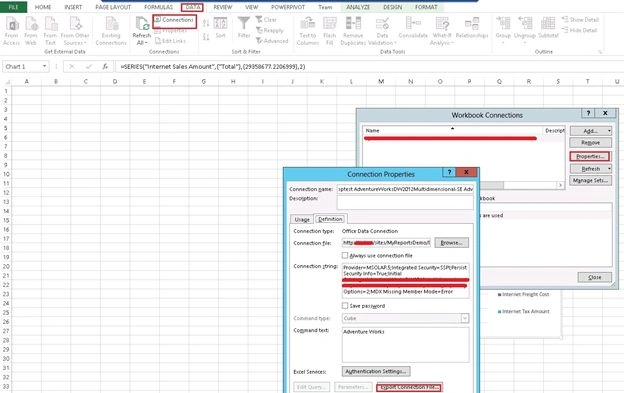
Task: Click the Export Connection File button
Action: [x=410, y=387]
